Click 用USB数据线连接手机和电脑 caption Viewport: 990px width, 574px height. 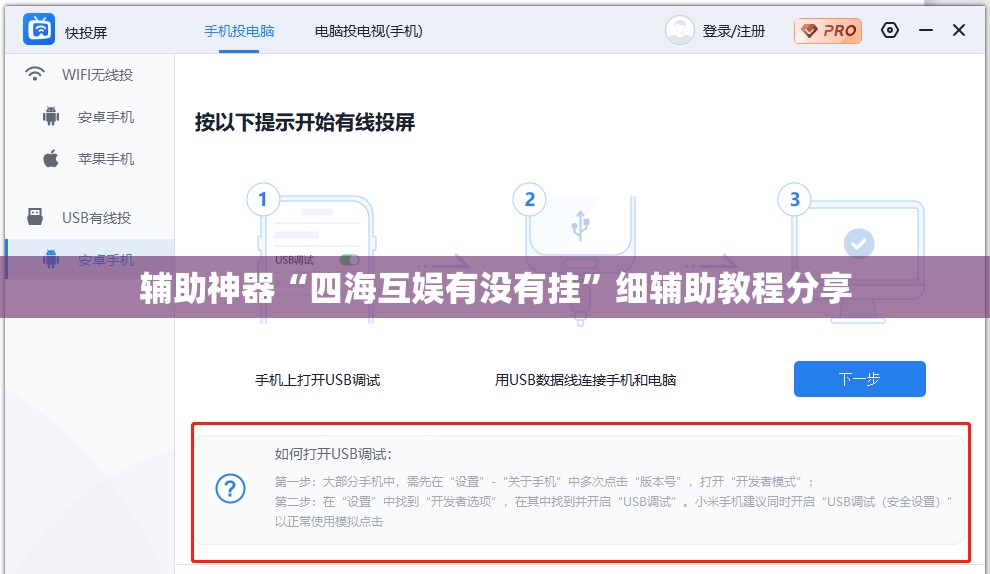(x=585, y=380)
